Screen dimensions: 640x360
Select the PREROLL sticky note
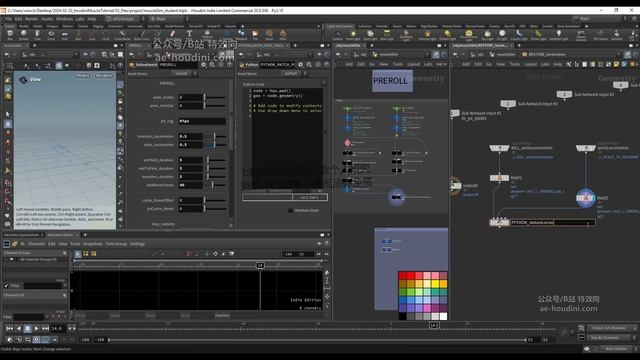(x=392, y=80)
